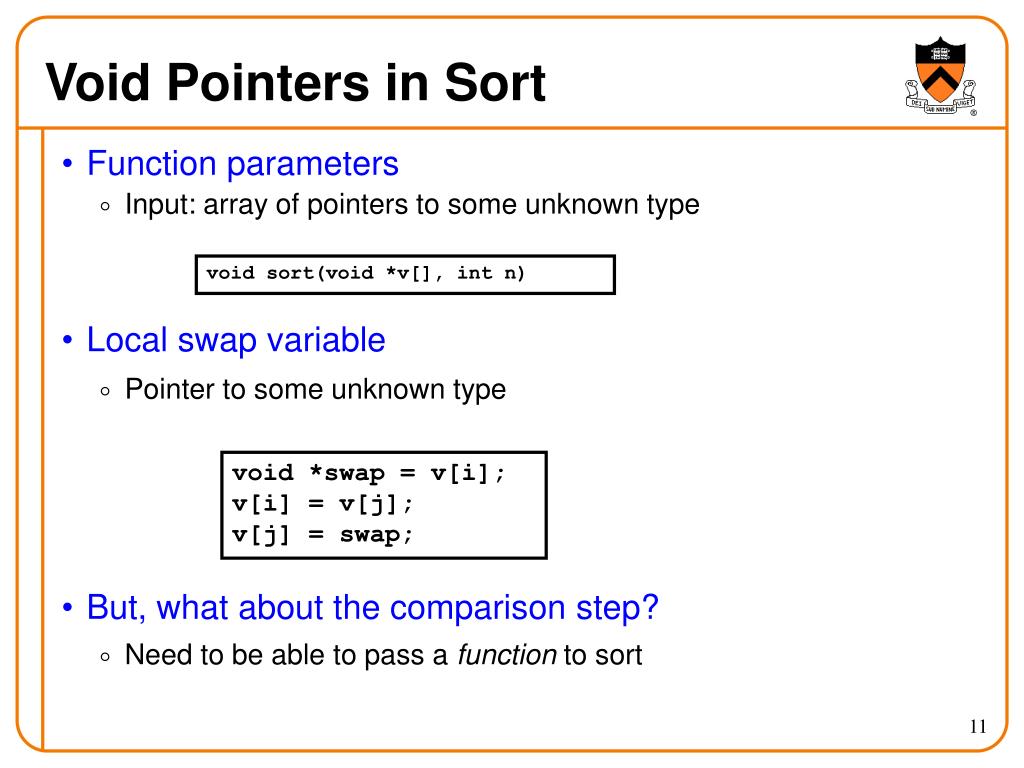This screenshot has width=1024, height=768.
Task: Click the hollow bullet before Need to
Action: 106,657
